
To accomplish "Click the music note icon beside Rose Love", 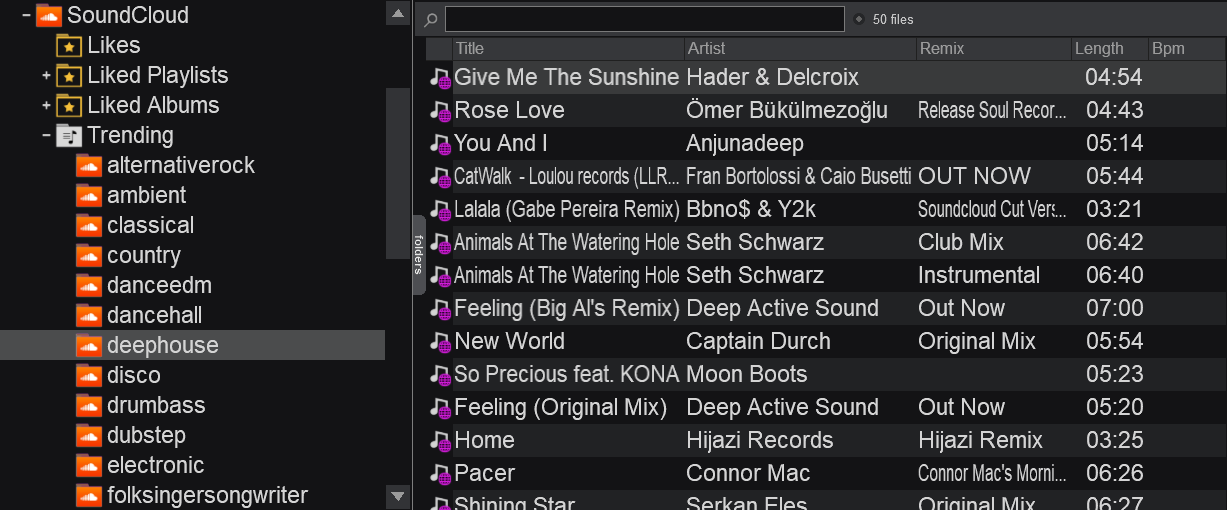I will pyautogui.click(x=440, y=110).
